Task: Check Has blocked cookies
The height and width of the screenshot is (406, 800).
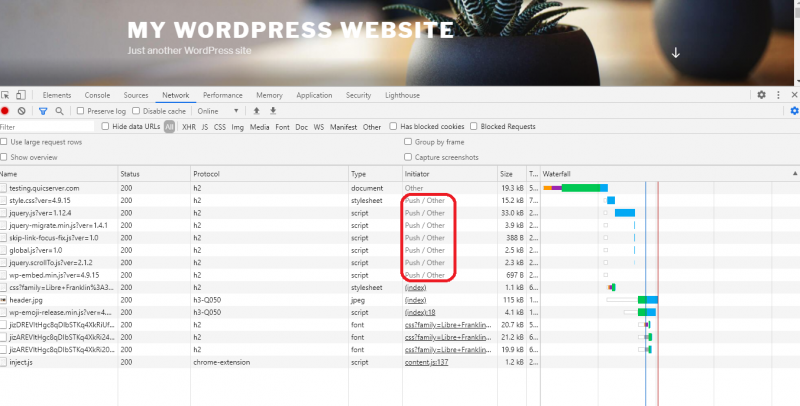Action: click(x=393, y=126)
